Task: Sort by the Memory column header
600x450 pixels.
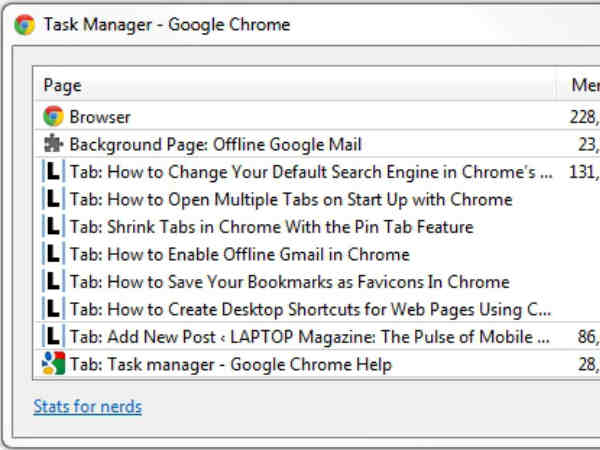Action: pos(582,86)
